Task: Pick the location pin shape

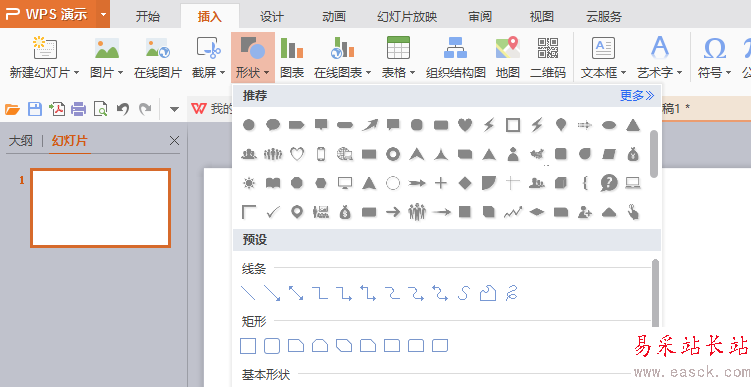Action: [x=297, y=212]
